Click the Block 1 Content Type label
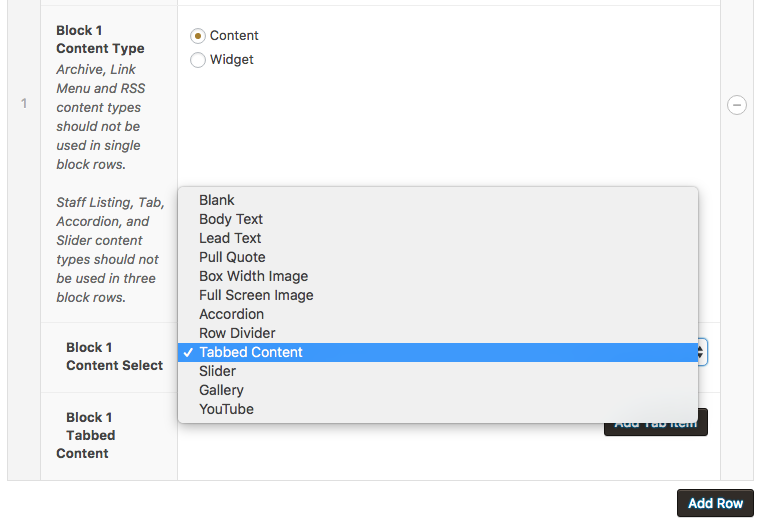The image size is (759, 520). pyautogui.click(x=100, y=39)
